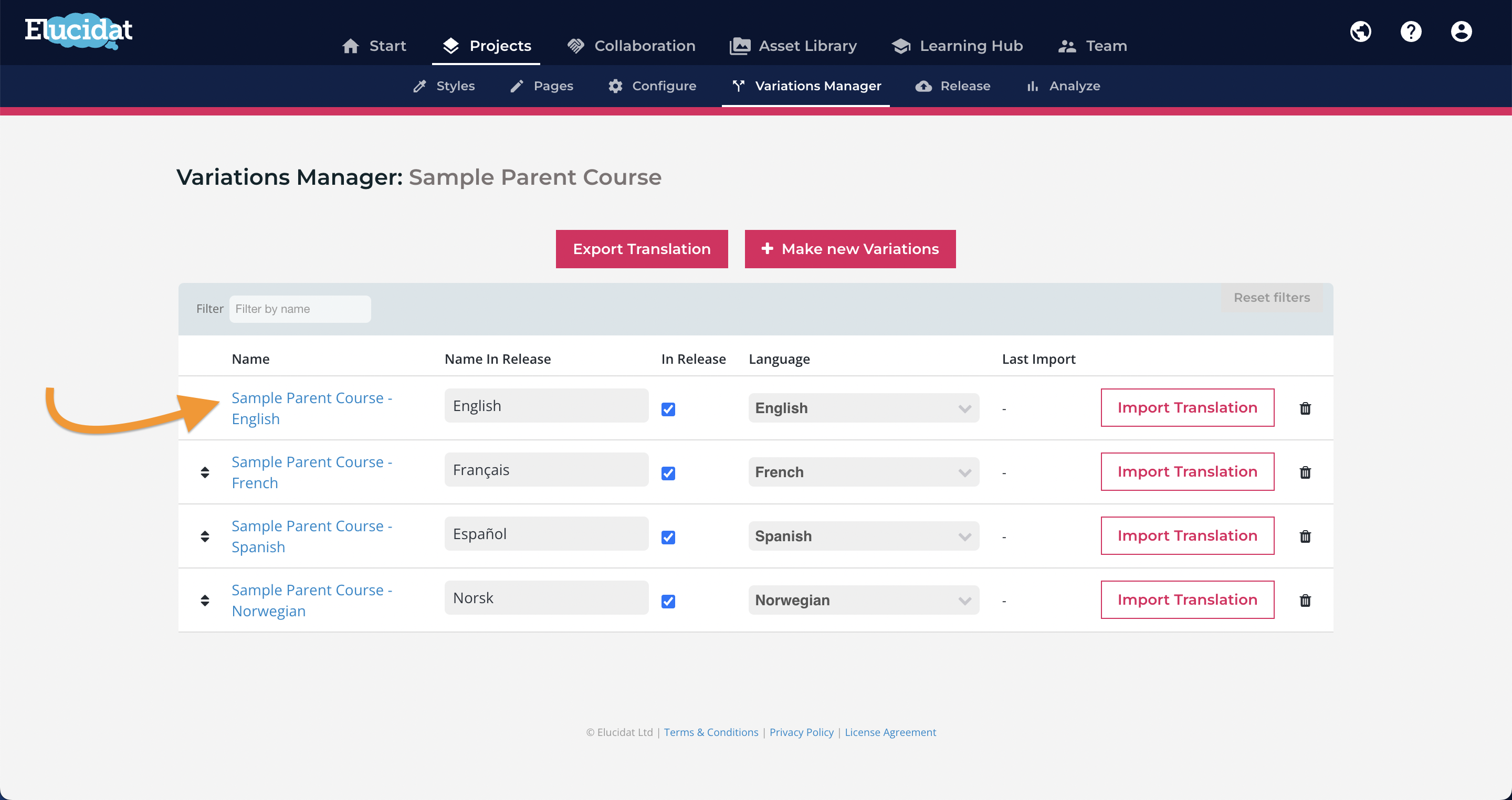Uncheck In Release for Spanish variation
1512x800 pixels.
point(668,537)
